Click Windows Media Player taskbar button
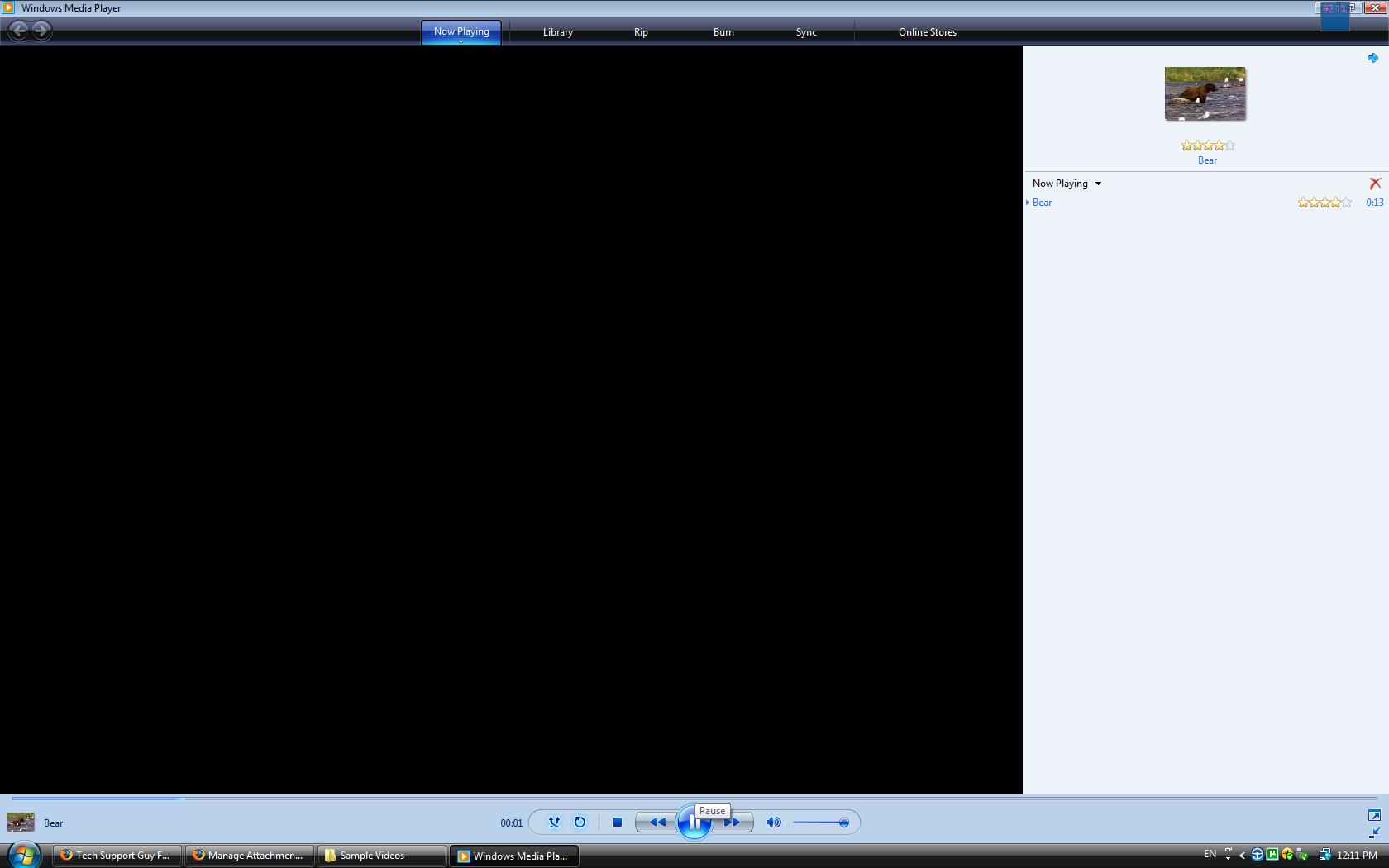Screen dimensions: 1389x868 coord(514,856)
